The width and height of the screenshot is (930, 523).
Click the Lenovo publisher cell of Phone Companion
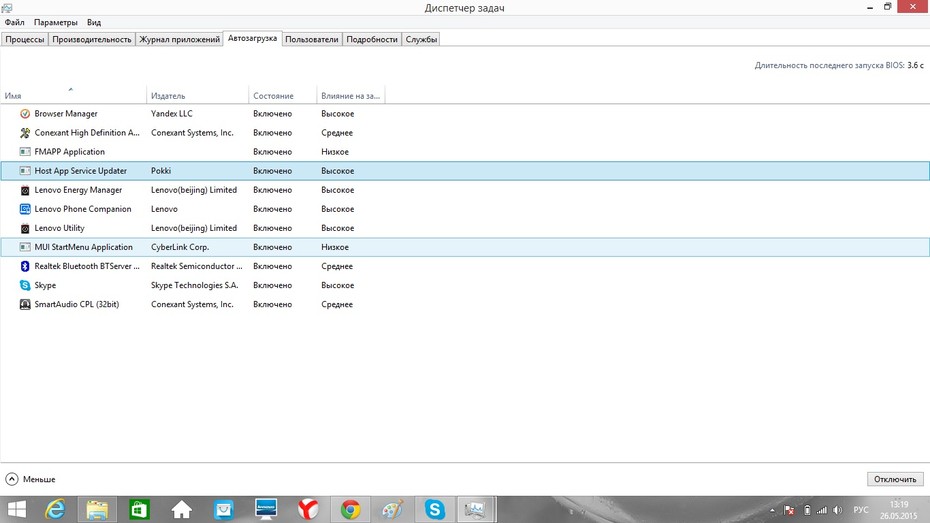click(164, 209)
